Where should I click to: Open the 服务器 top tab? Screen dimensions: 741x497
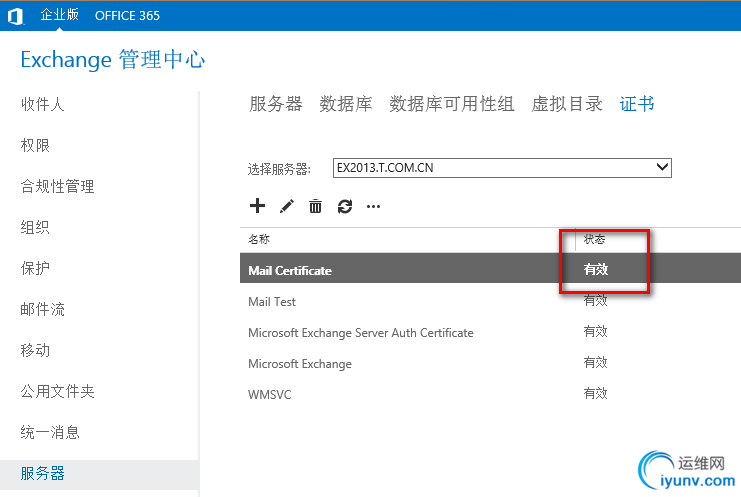275,104
